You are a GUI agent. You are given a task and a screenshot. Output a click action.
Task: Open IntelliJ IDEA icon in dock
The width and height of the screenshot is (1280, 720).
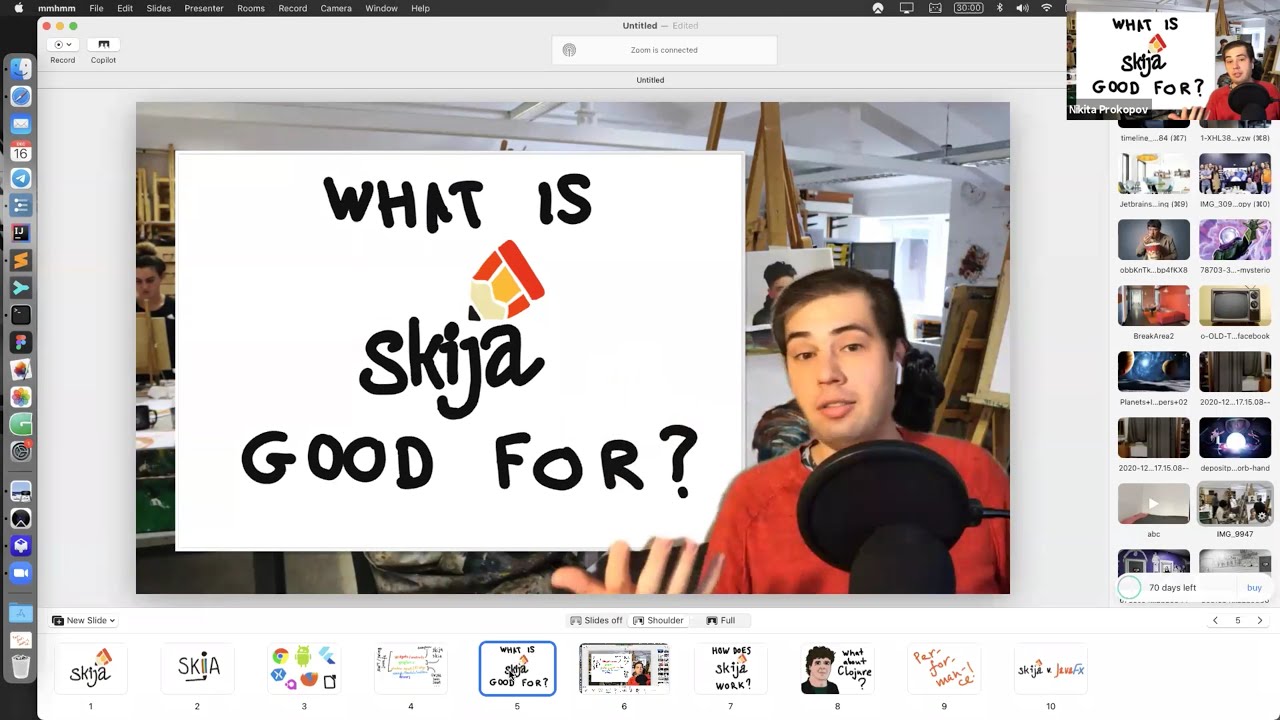21,232
